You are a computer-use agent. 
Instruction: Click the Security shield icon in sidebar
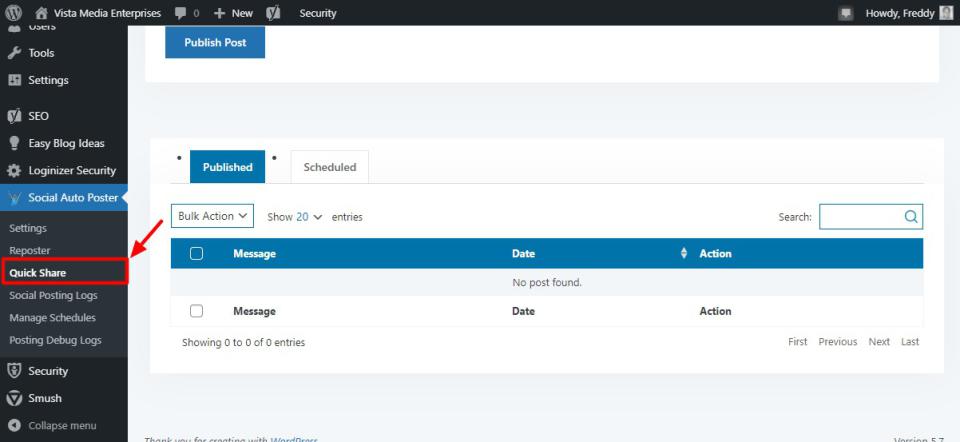(x=15, y=371)
